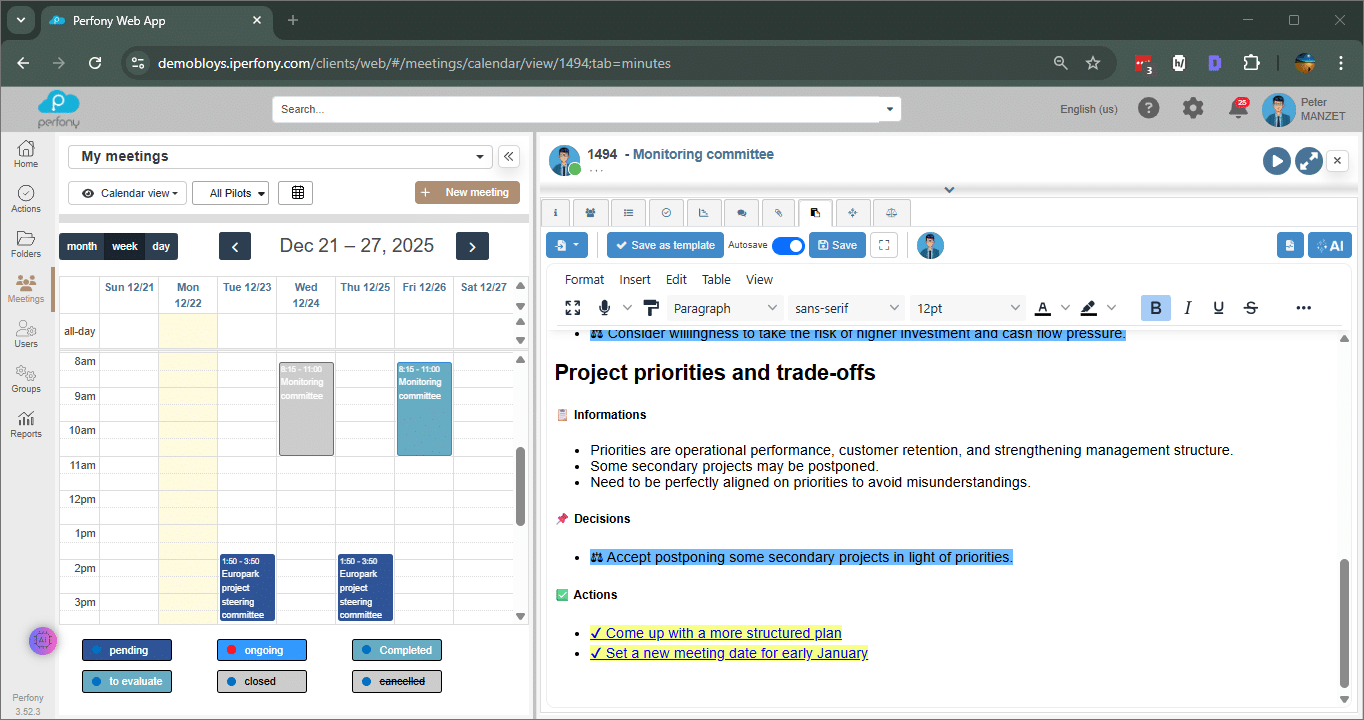Image resolution: width=1364 pixels, height=720 pixels.
Task: Open Reports in the left sidebar
Action: tap(26, 424)
